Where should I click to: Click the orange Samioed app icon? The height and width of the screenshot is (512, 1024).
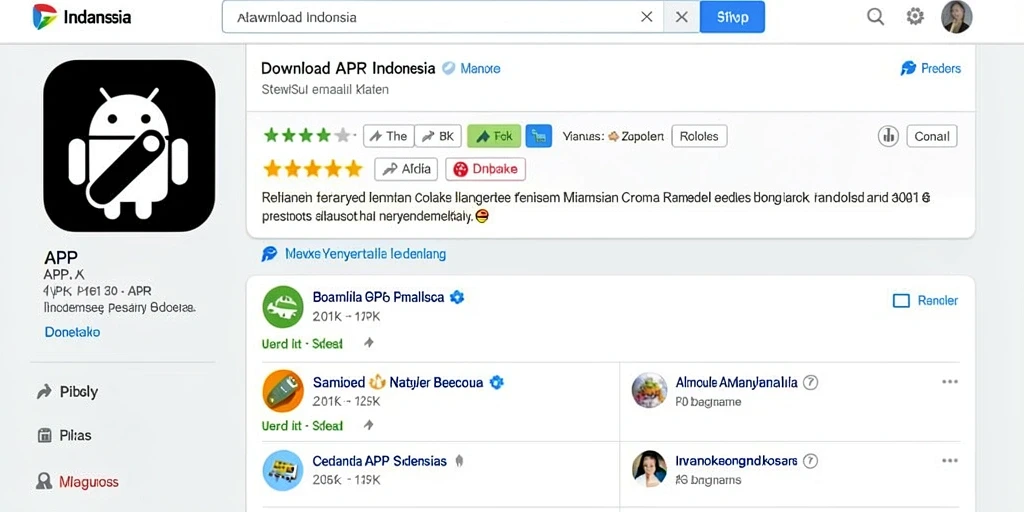pos(283,391)
